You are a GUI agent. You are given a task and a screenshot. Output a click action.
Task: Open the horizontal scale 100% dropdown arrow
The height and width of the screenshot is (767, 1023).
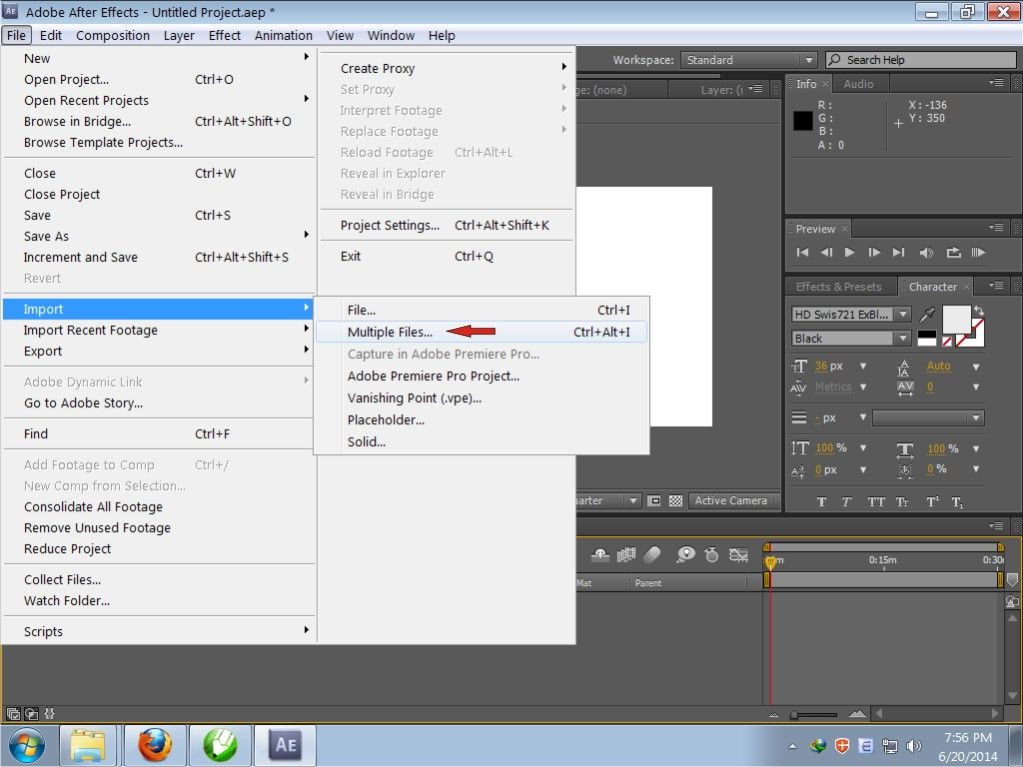[976, 449]
